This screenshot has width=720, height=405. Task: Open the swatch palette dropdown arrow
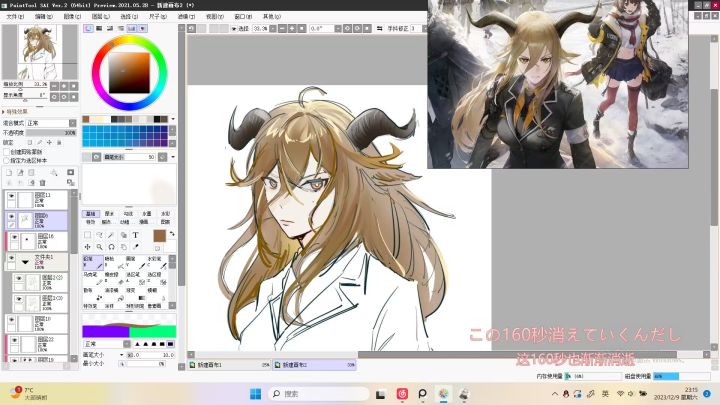173,119
